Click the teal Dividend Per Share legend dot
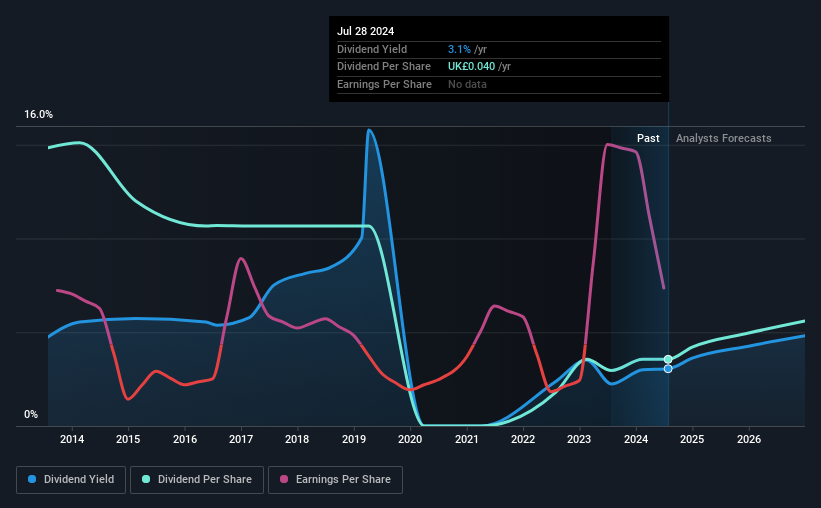 pyautogui.click(x=146, y=479)
